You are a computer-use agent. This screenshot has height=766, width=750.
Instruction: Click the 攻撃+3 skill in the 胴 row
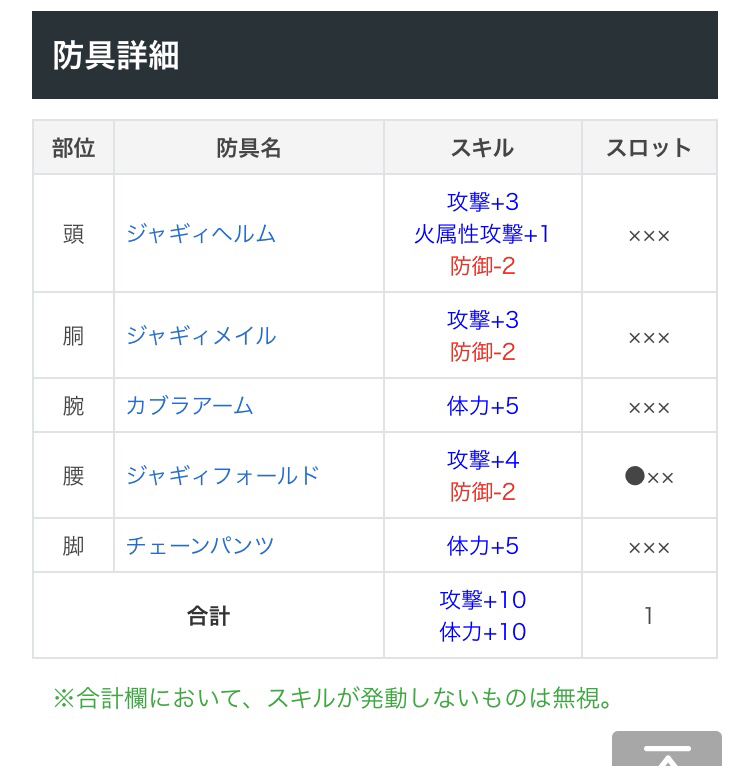point(483,320)
